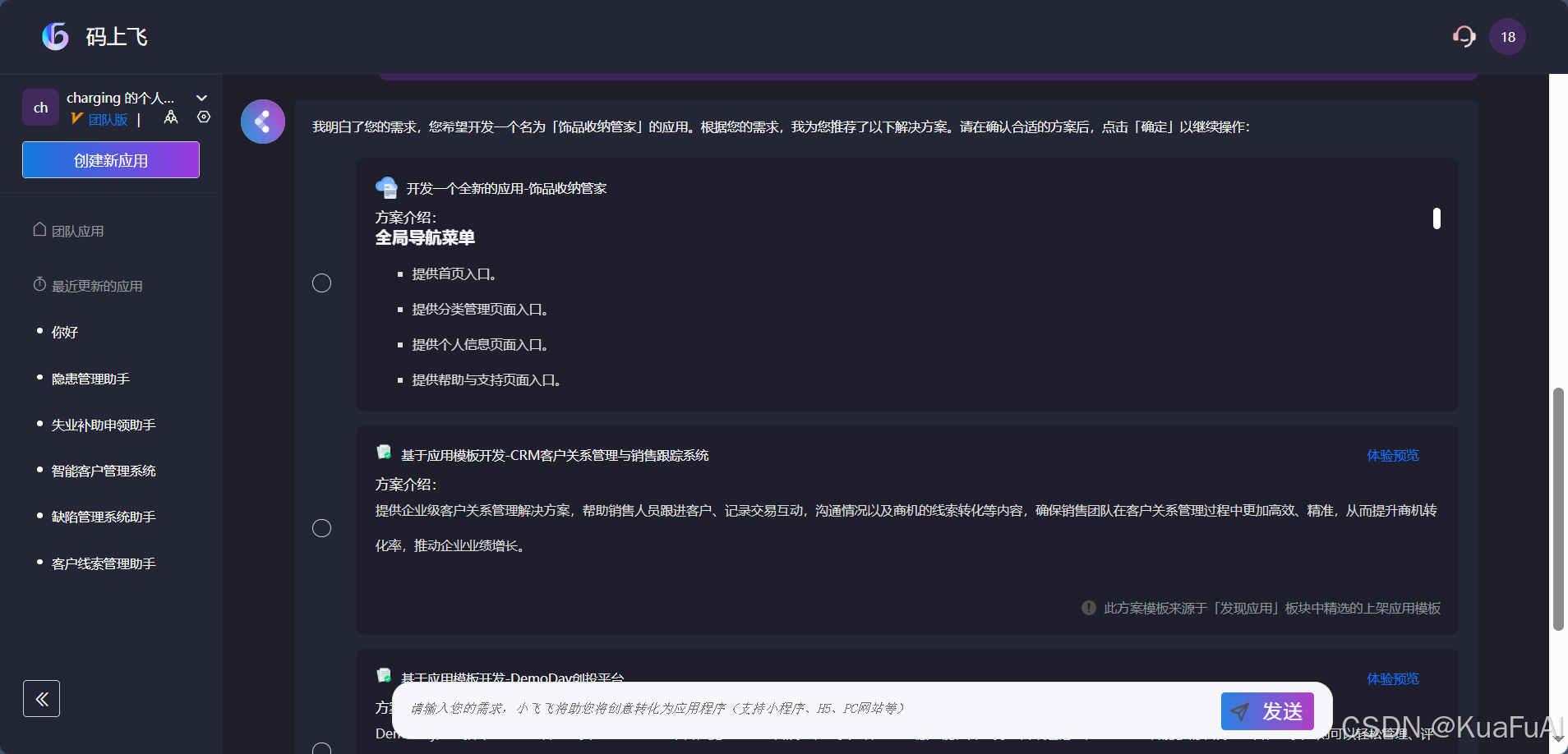This screenshot has height=754, width=1568.
Task: Open 体验预览 for the CRM template
Action: point(1393,455)
